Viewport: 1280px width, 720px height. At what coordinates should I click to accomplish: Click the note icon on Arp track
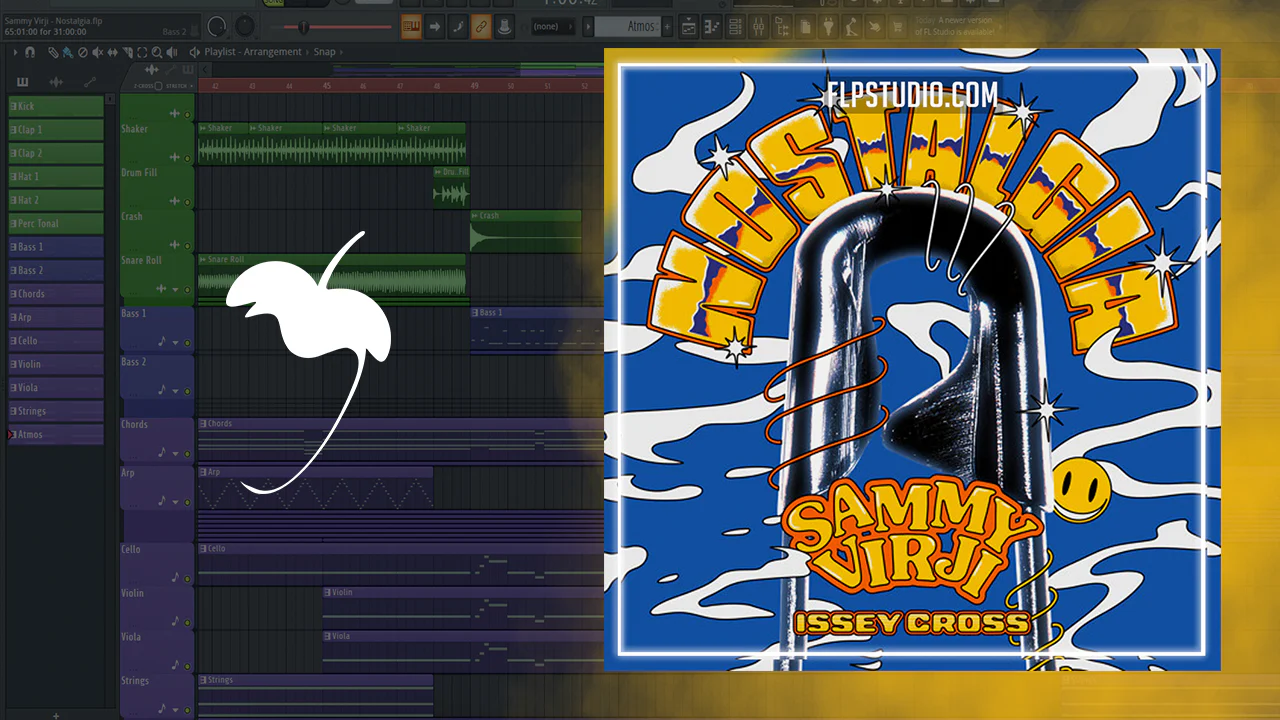click(161, 501)
